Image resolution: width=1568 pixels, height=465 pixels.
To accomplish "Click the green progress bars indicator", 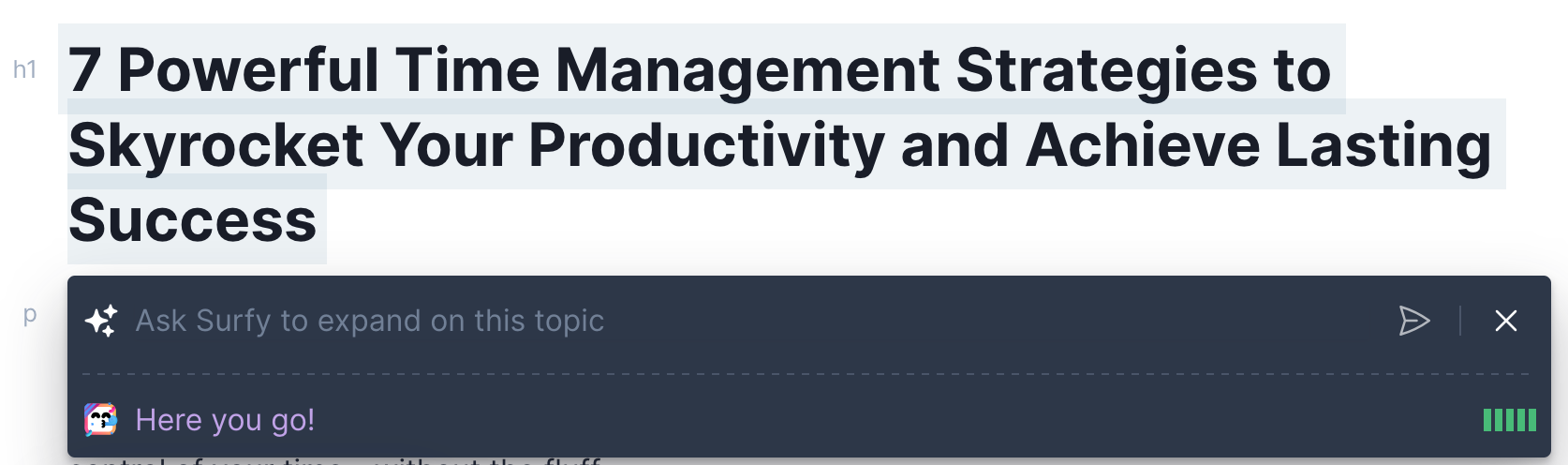I will (x=1510, y=420).
